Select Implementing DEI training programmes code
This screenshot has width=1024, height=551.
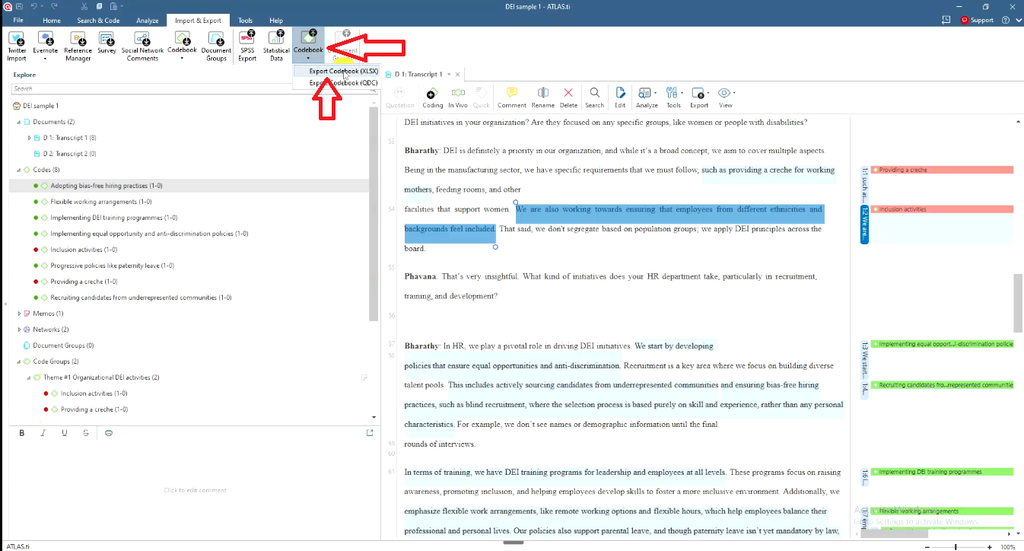(114, 217)
